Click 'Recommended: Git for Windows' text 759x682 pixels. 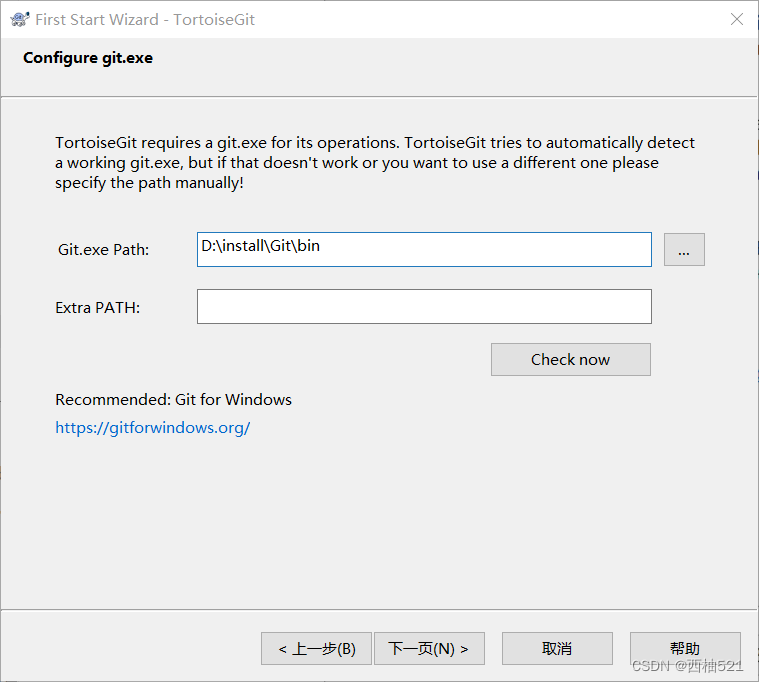pyautogui.click(x=173, y=400)
